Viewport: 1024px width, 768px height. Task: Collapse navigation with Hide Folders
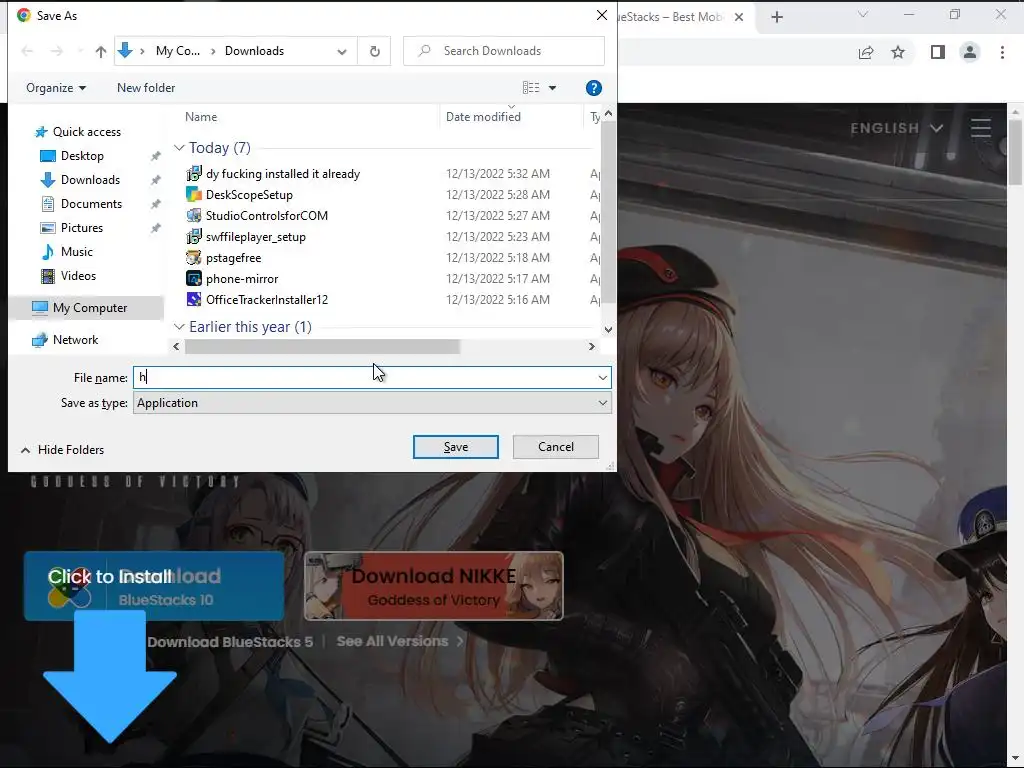(63, 450)
